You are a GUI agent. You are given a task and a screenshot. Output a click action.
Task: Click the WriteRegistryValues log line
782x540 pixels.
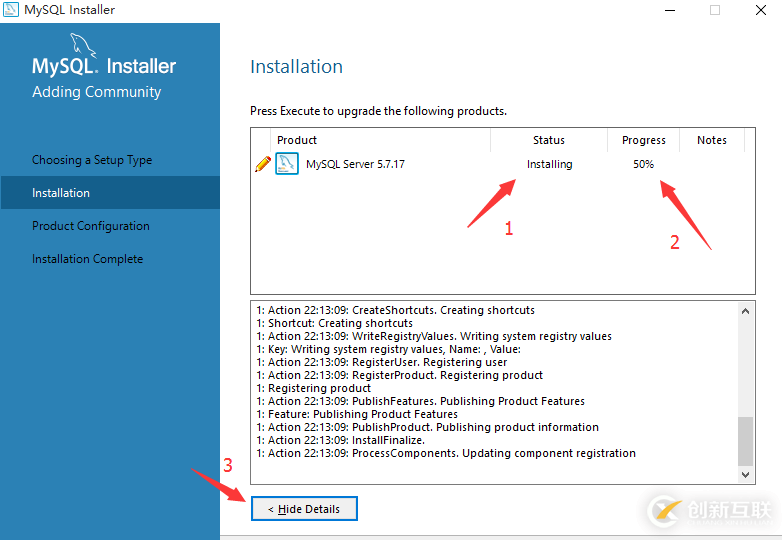434,336
